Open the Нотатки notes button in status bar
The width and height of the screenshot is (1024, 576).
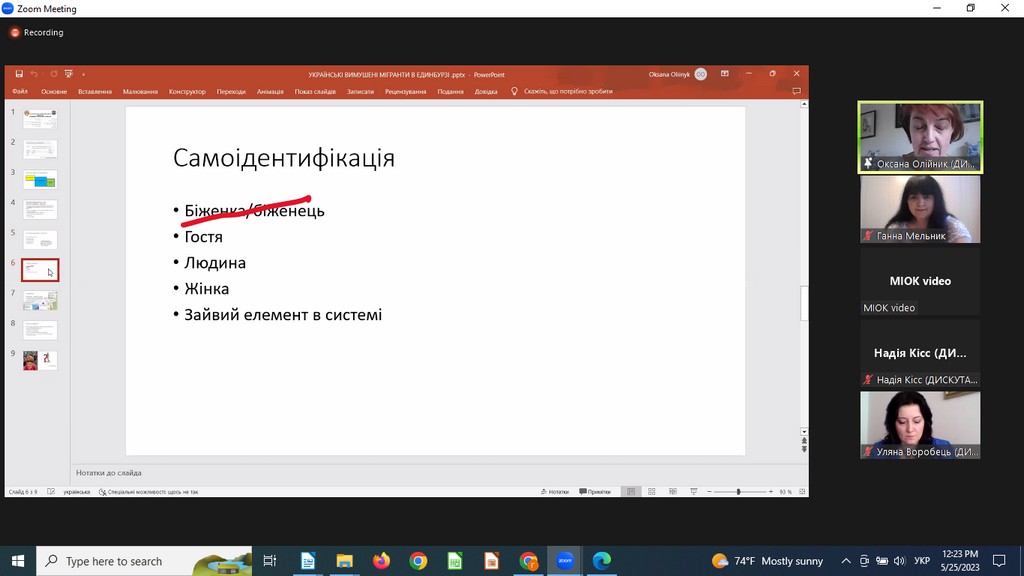coord(555,492)
